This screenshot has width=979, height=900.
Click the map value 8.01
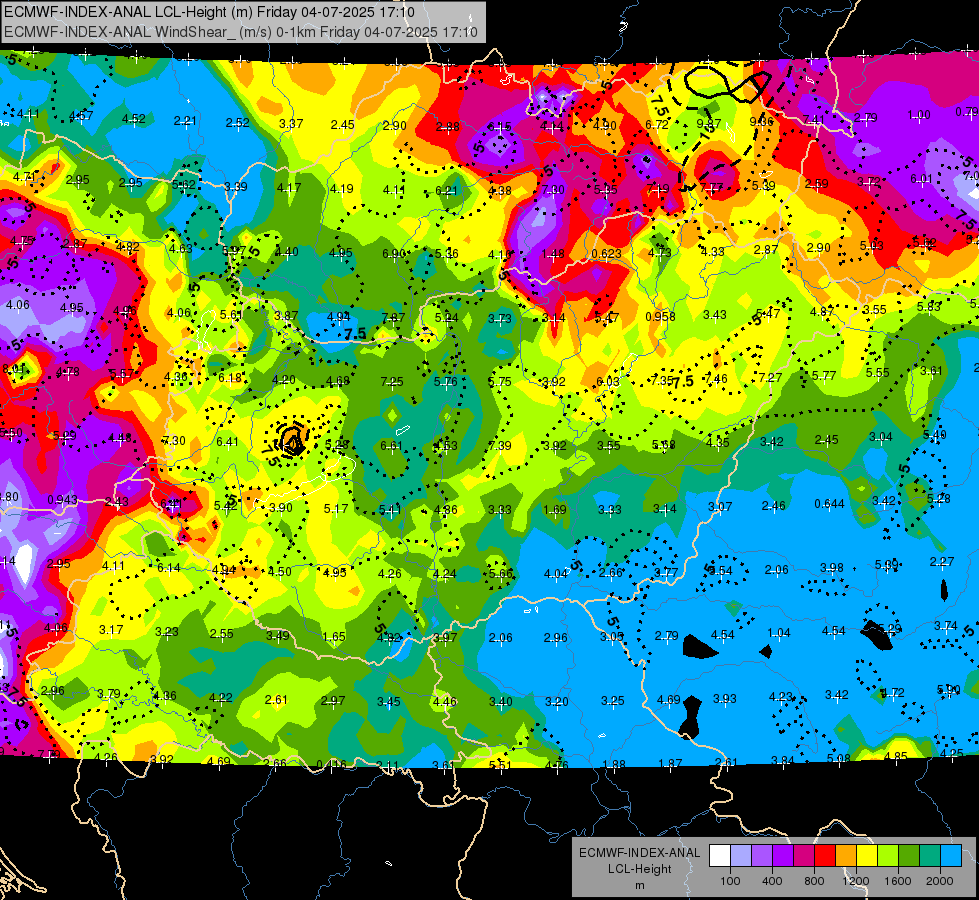pyautogui.click(x=14, y=368)
